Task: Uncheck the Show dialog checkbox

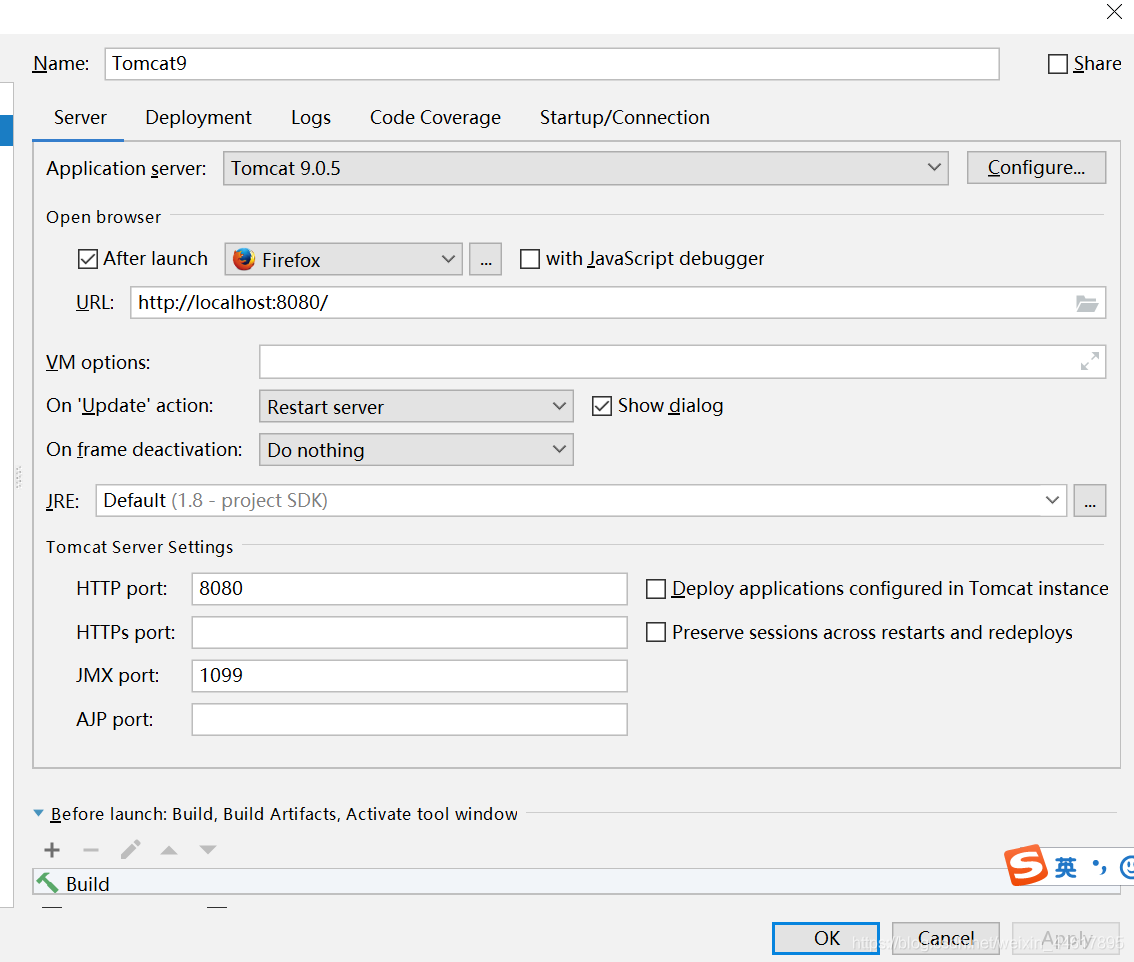Action: tap(602, 406)
